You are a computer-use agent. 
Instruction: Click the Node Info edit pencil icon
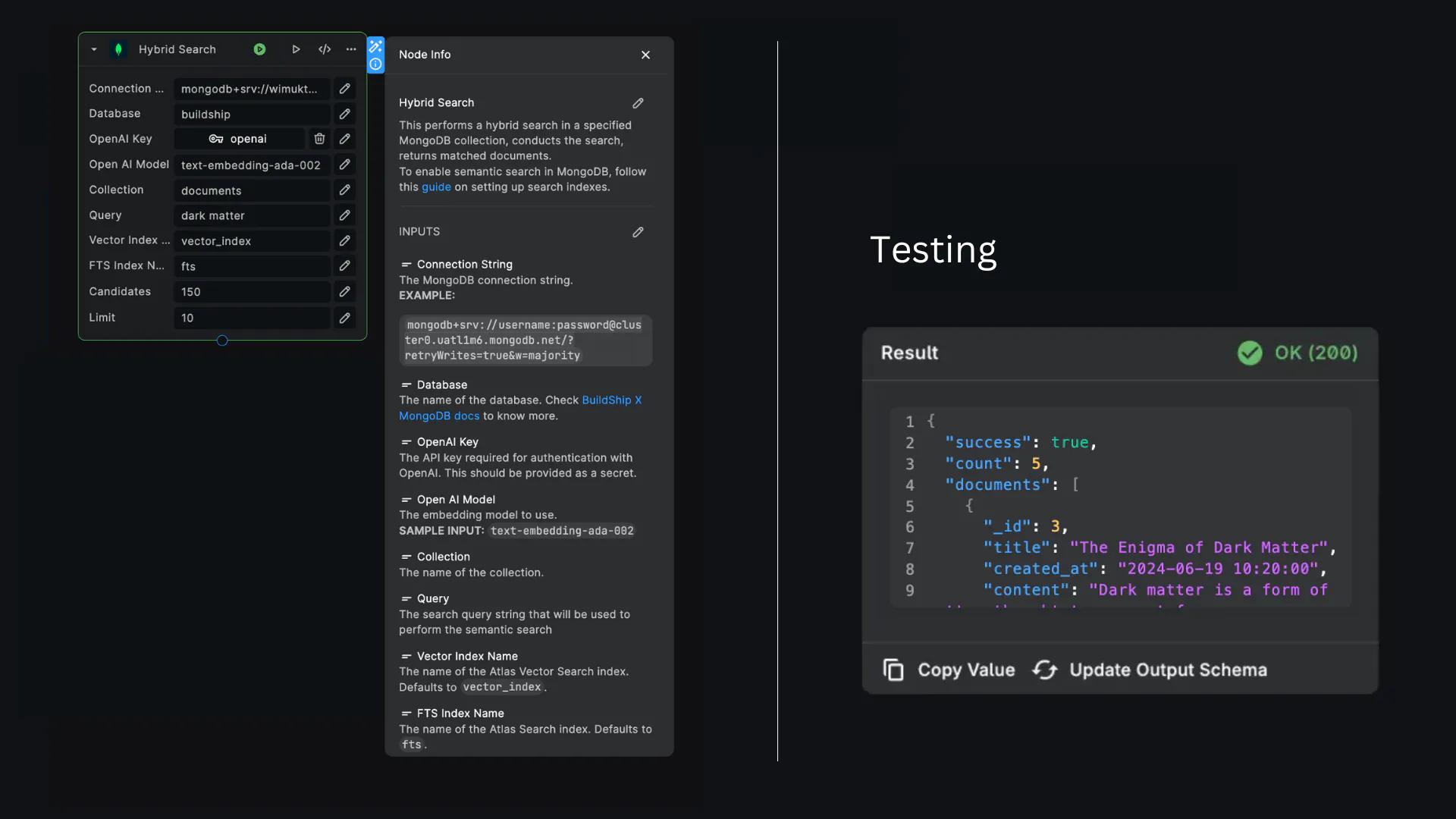click(638, 103)
